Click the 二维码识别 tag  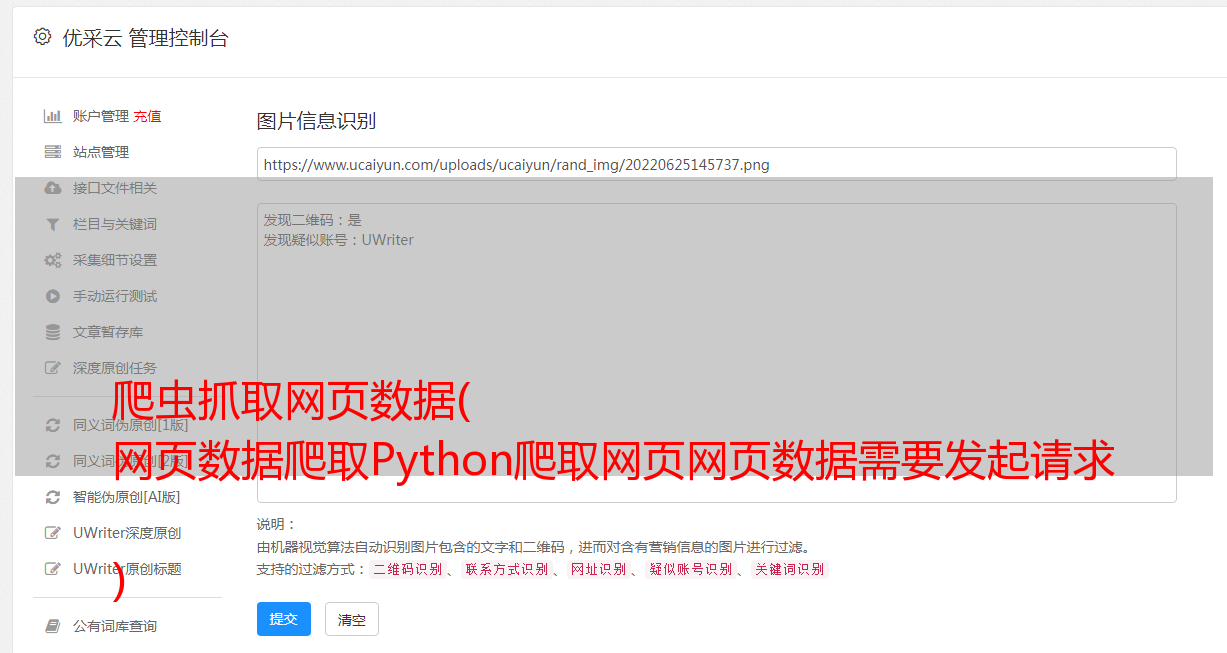(407, 569)
